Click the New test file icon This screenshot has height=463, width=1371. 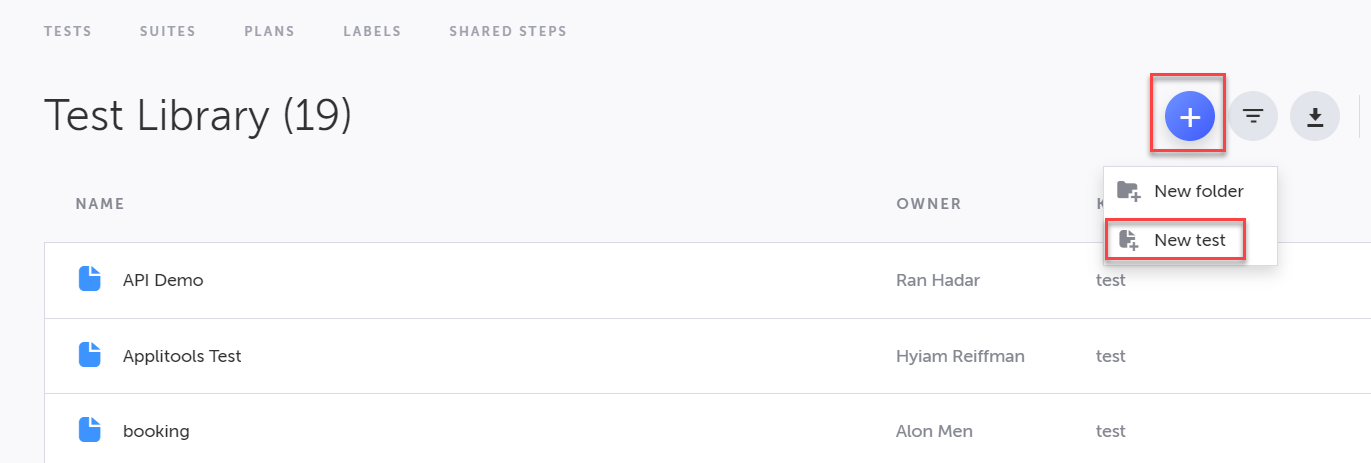click(x=1129, y=240)
